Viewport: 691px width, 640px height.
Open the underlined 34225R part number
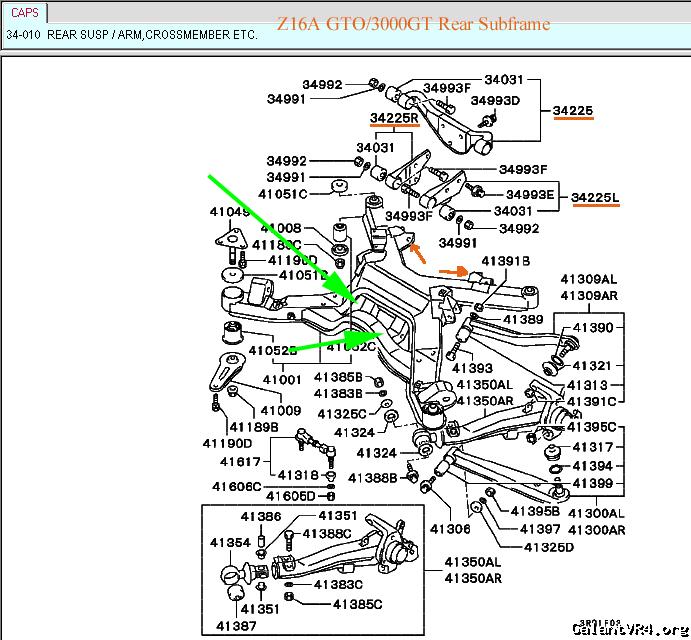394,119
